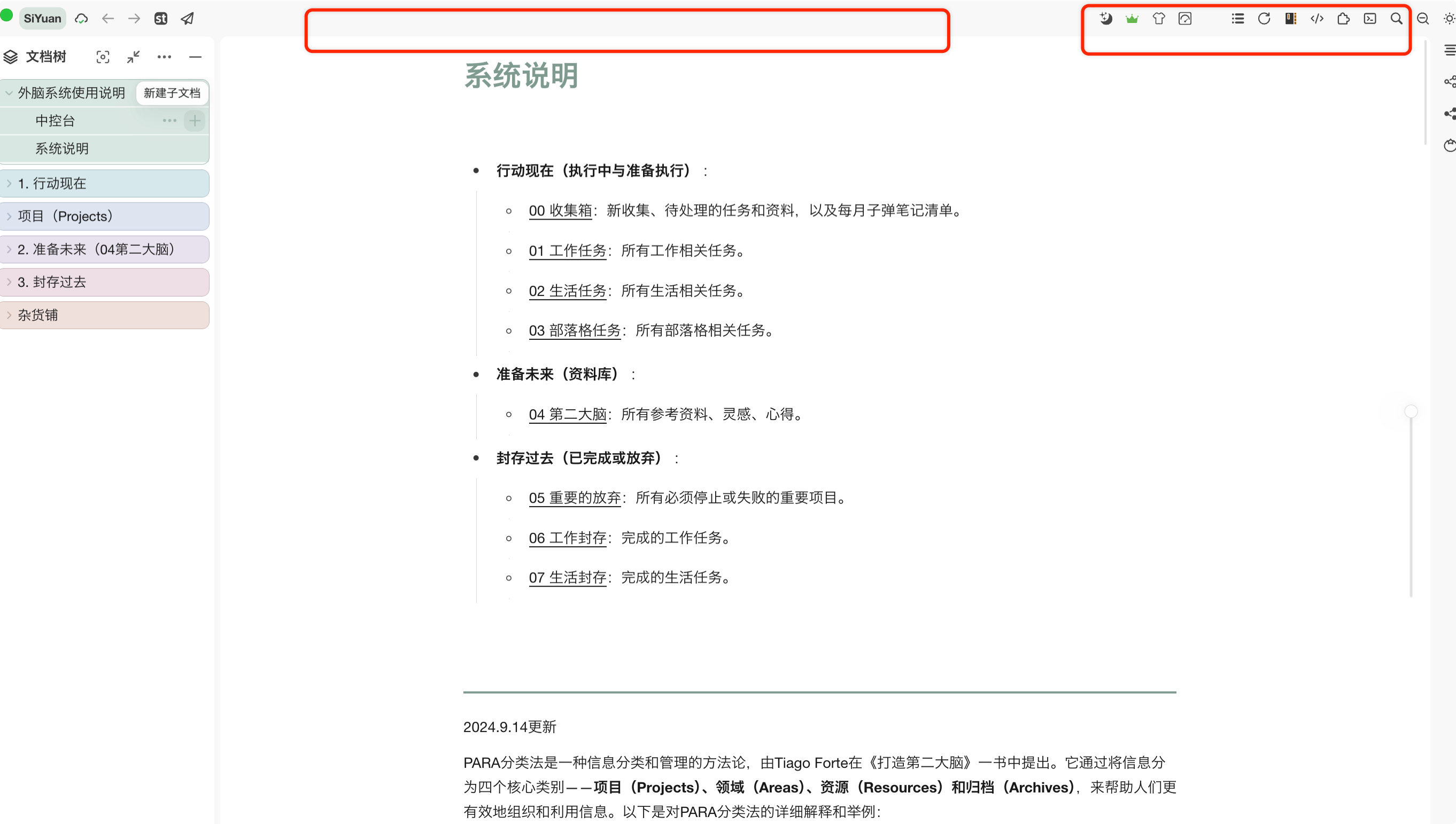Click the paper plane icon in top bar

tap(188, 19)
